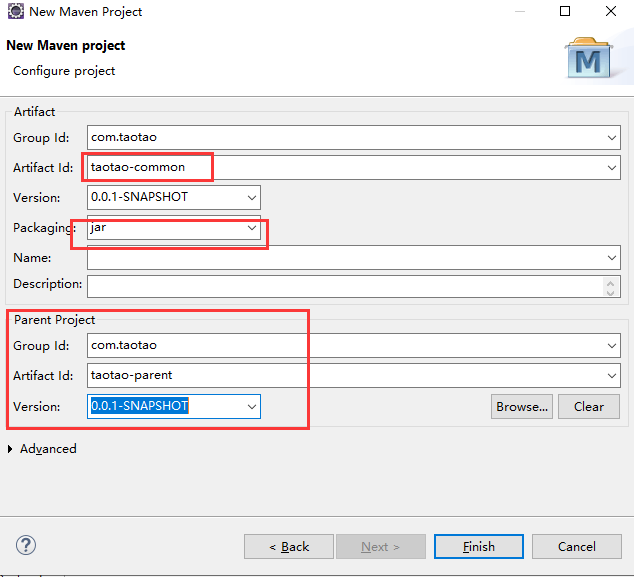
Task: Cancel the New Maven Project dialog
Action: pyautogui.click(x=577, y=547)
